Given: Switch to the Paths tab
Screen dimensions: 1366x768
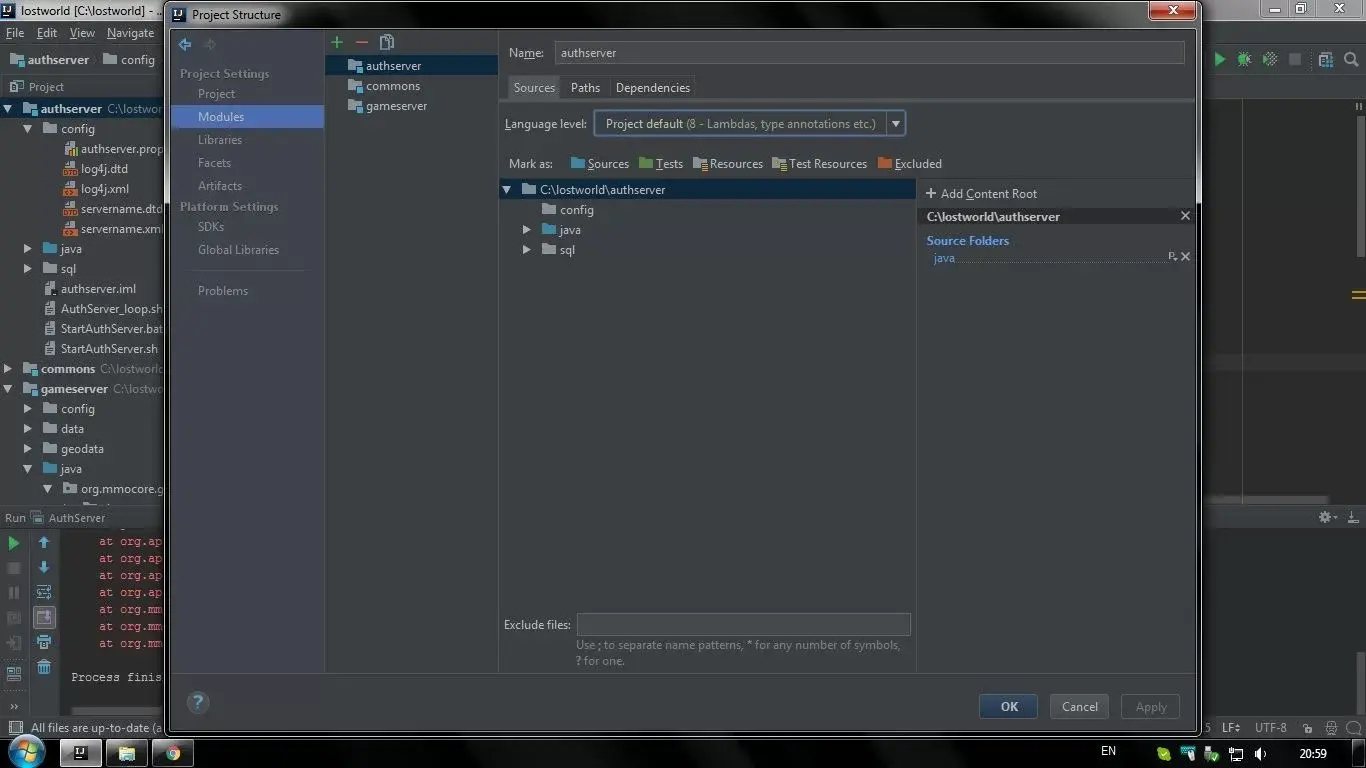Looking at the screenshot, I should [585, 88].
